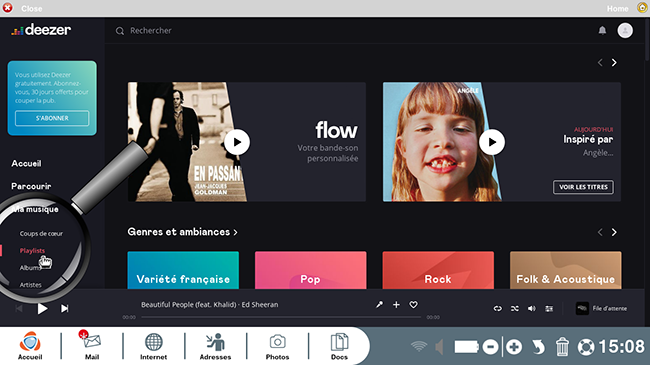Click the search magnifier icon

pos(120,31)
